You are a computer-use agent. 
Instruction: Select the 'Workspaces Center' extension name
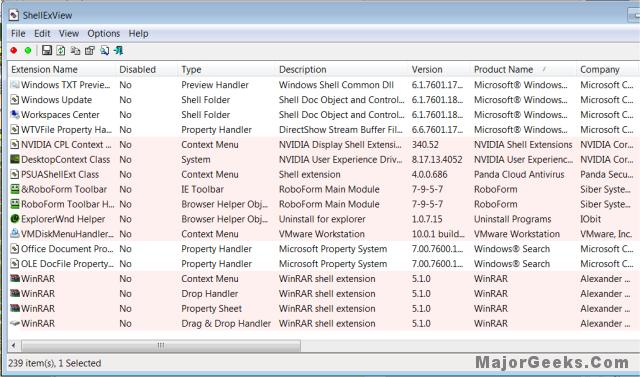click(x=60, y=115)
